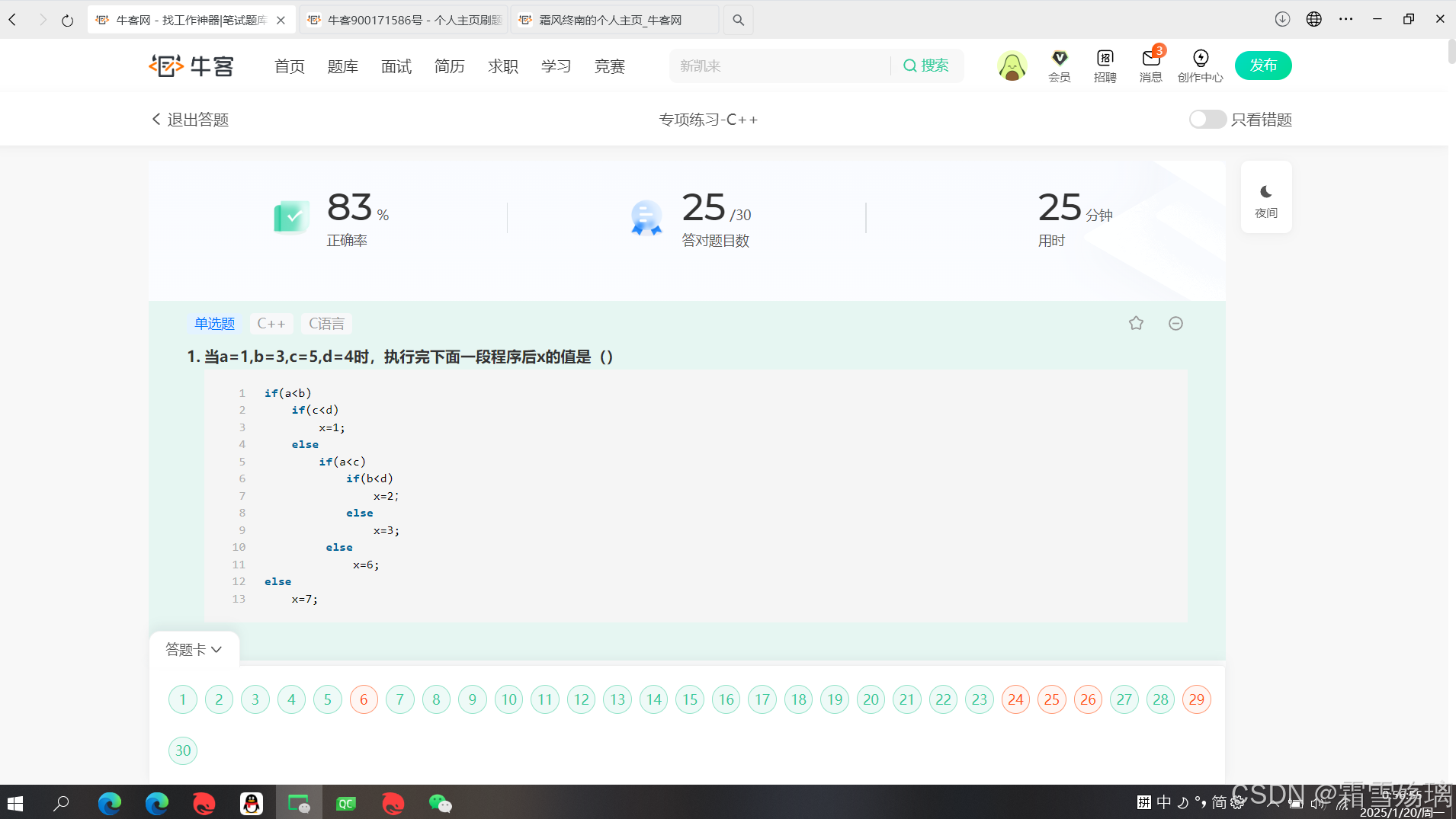Screen dimensions: 1456x819
Task: Click the minus circle icon on question
Action: 1175,323
